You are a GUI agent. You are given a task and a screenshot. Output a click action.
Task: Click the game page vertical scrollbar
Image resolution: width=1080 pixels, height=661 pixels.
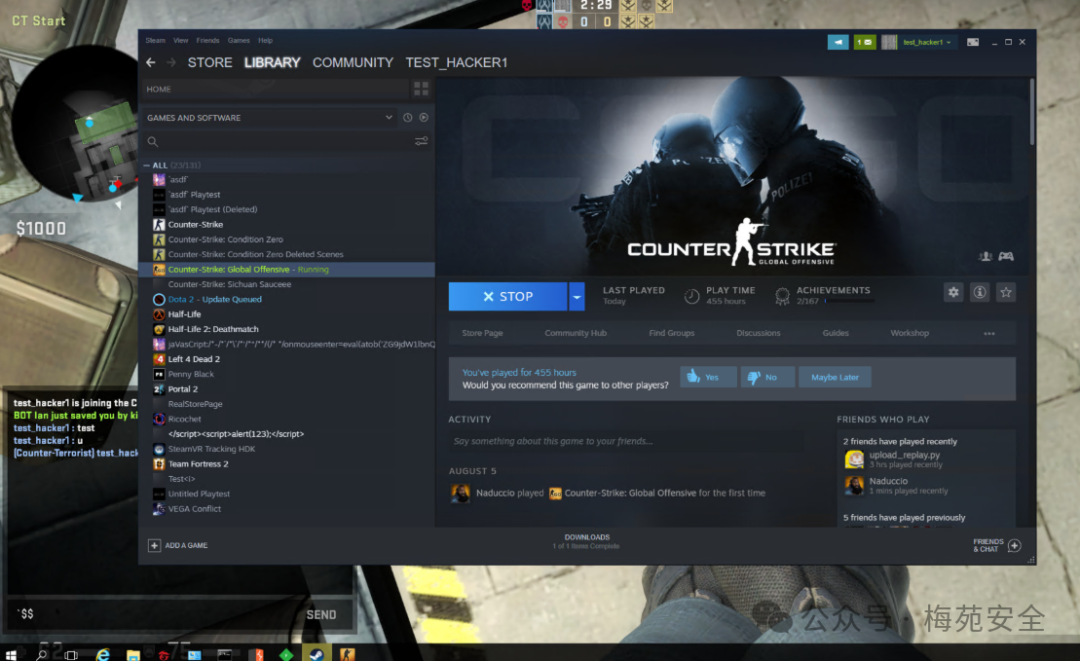(x=1031, y=112)
